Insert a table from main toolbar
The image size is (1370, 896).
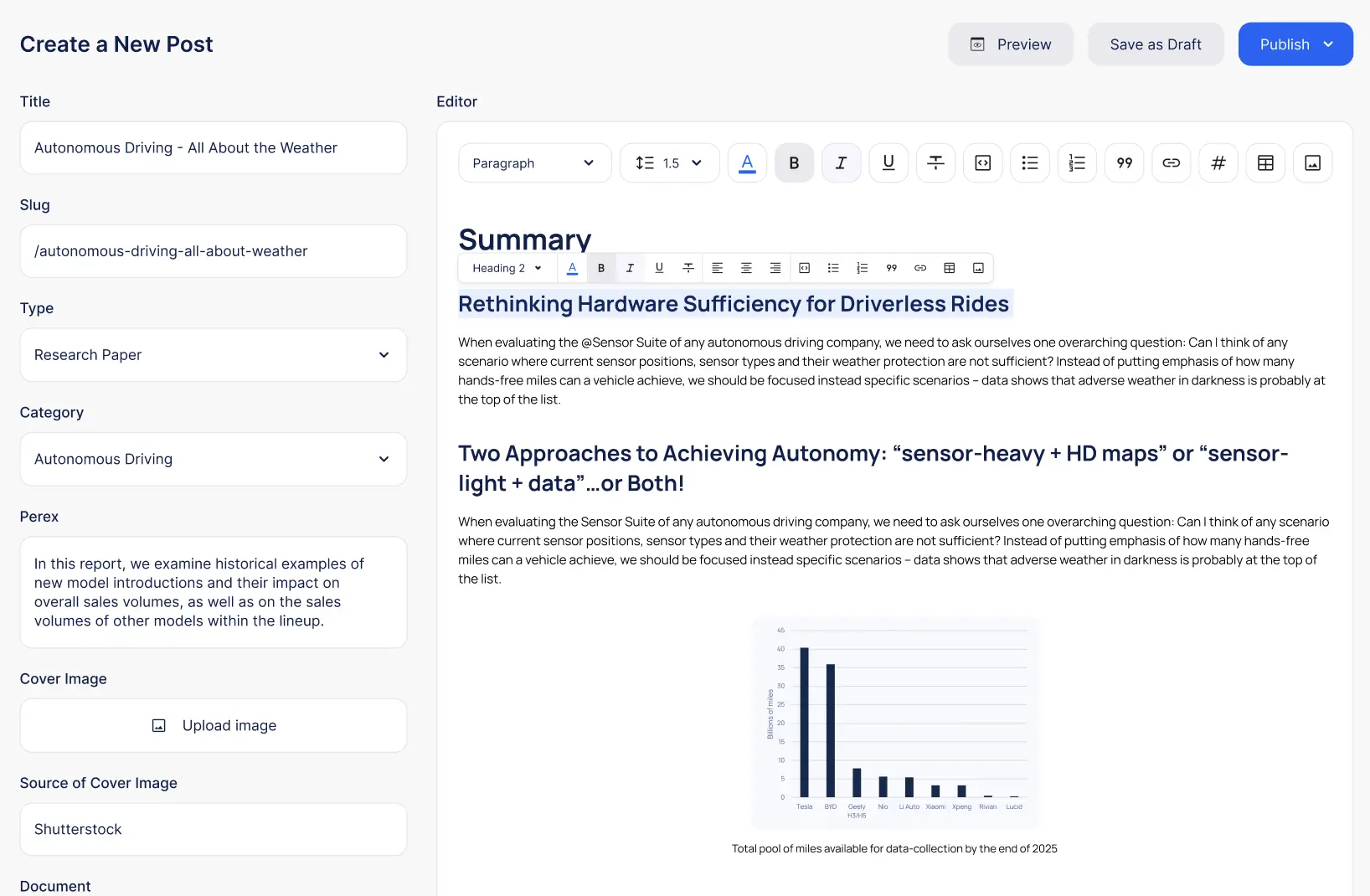coord(1265,163)
